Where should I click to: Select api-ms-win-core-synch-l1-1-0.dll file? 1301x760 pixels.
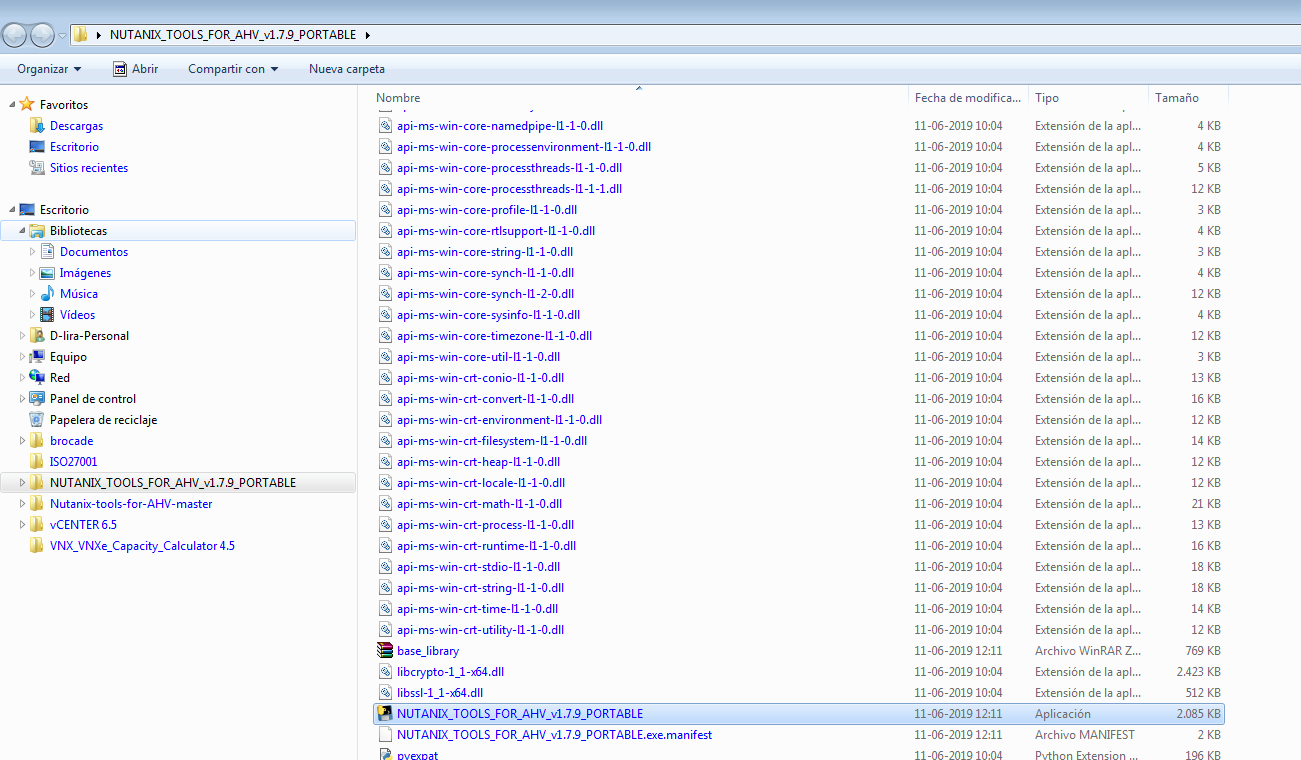point(485,273)
